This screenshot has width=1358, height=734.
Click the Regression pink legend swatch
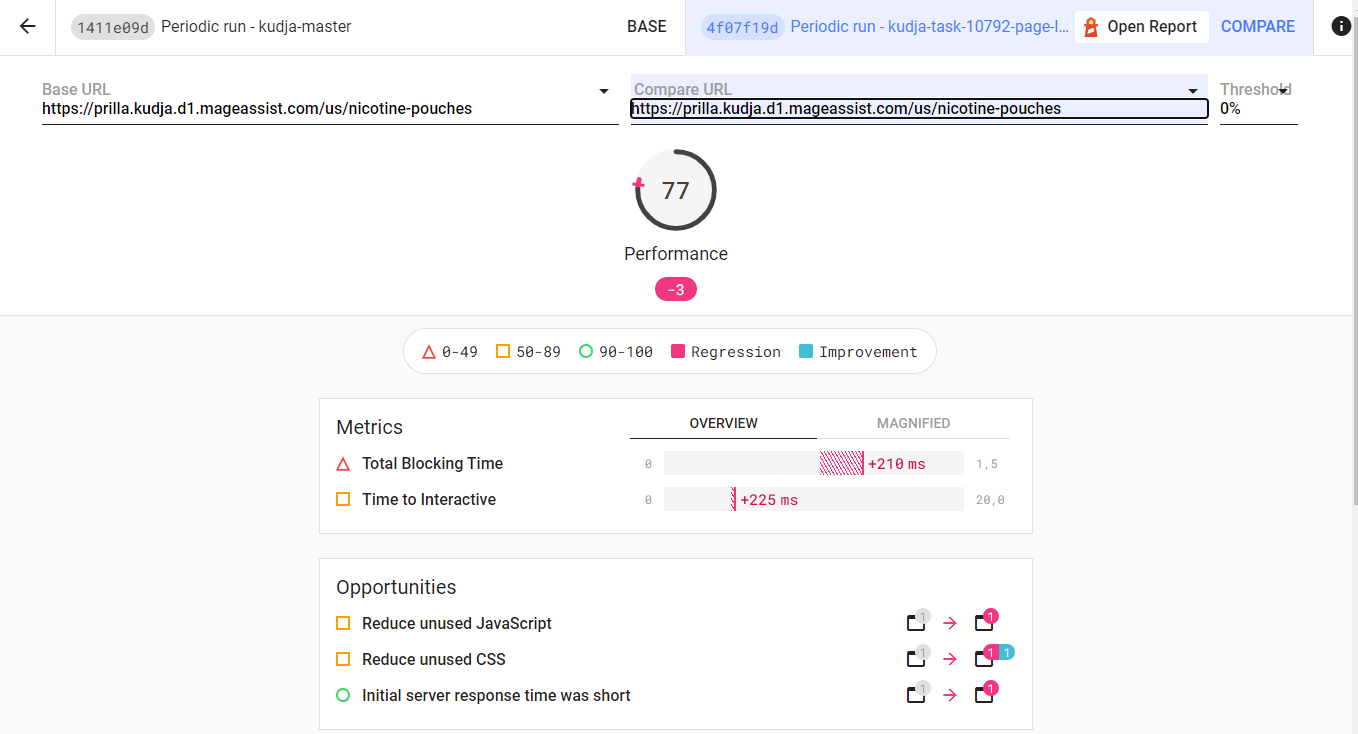[x=677, y=352]
